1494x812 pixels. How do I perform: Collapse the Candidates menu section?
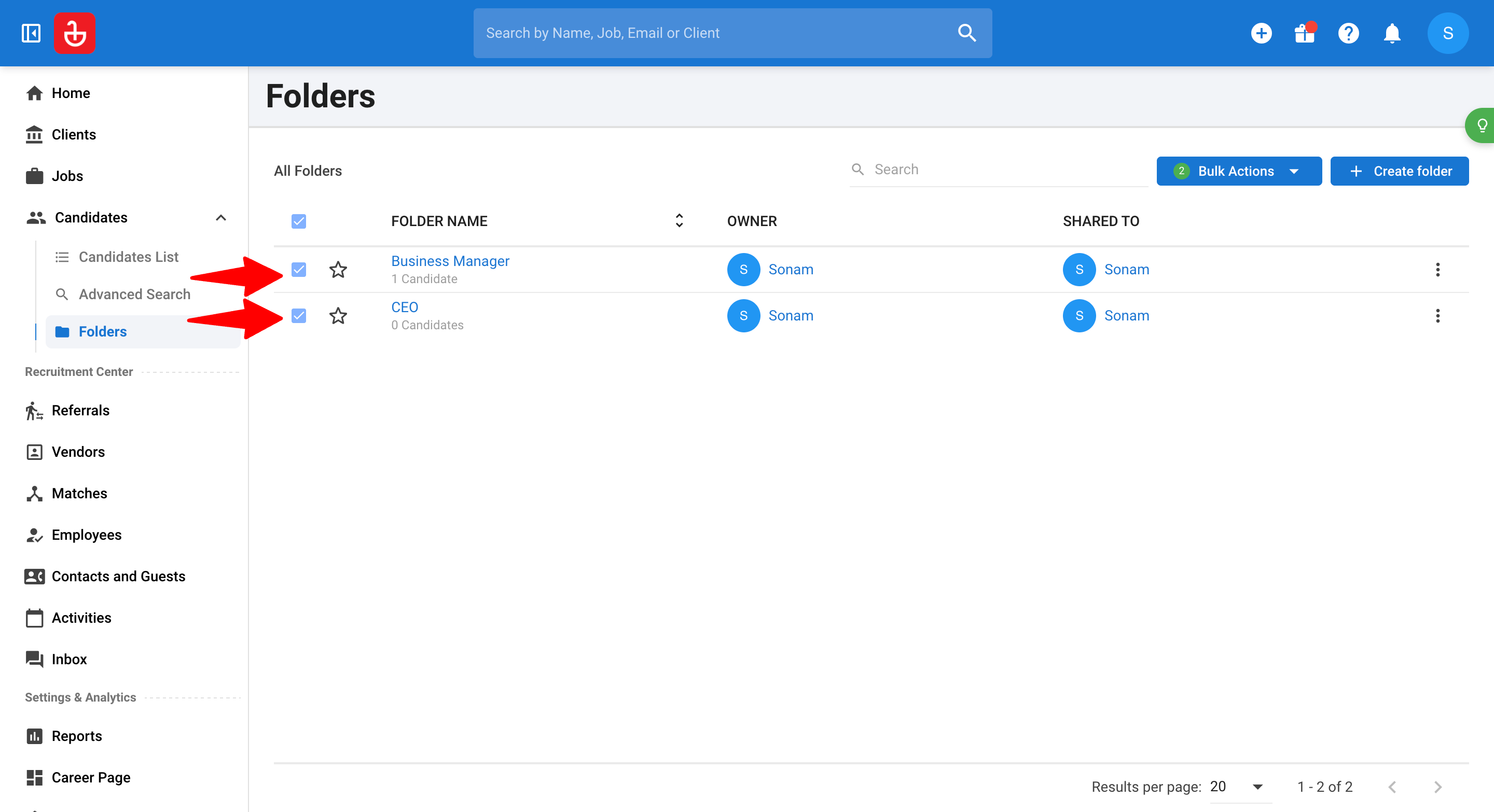pos(220,218)
